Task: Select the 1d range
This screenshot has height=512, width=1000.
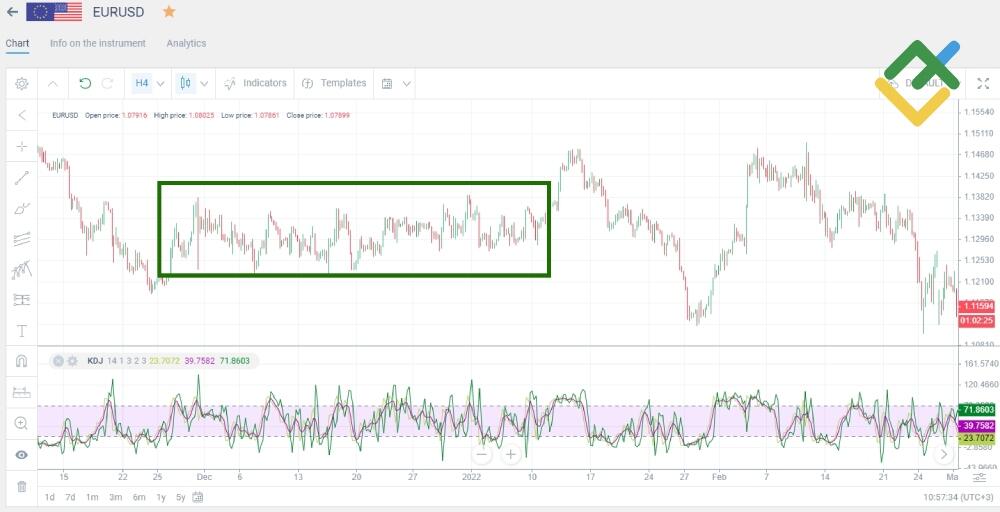Action: pyautogui.click(x=50, y=497)
